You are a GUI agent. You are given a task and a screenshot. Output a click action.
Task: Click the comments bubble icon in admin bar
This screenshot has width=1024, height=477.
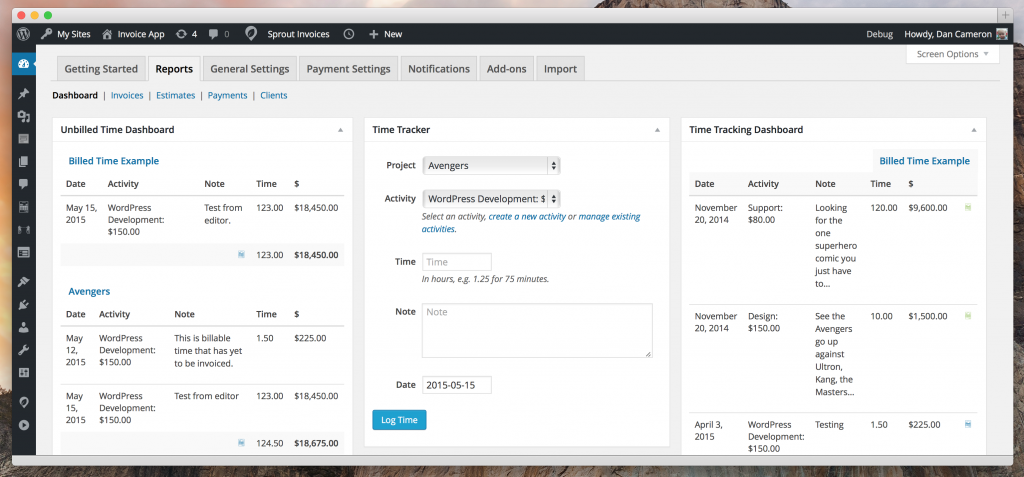pos(213,34)
